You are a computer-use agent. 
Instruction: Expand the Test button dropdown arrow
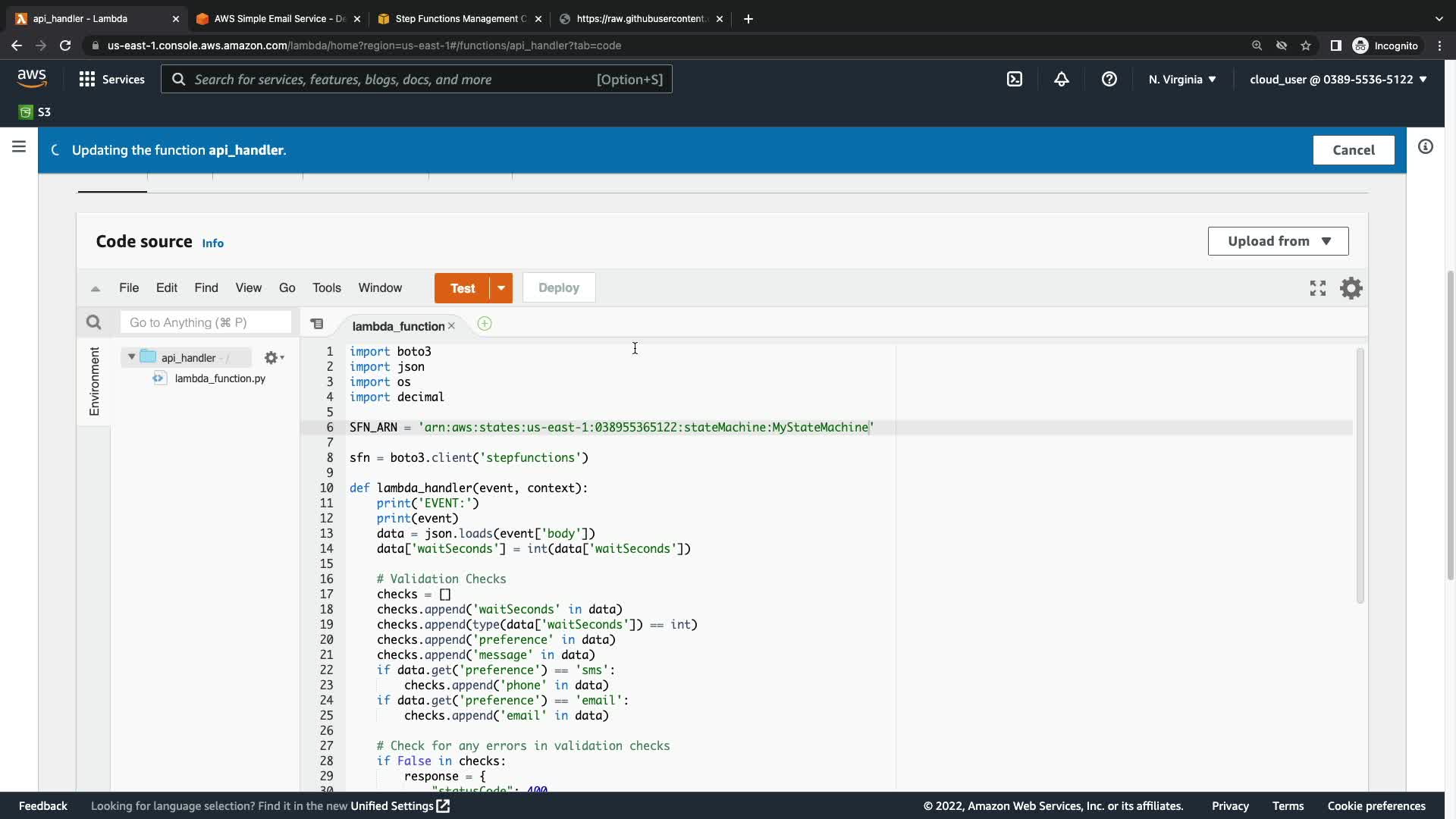(x=501, y=288)
